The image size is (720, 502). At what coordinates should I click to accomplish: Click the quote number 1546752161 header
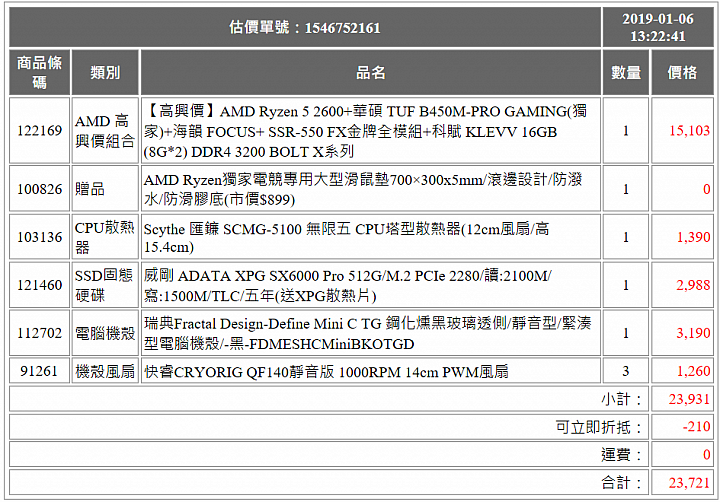(305, 28)
